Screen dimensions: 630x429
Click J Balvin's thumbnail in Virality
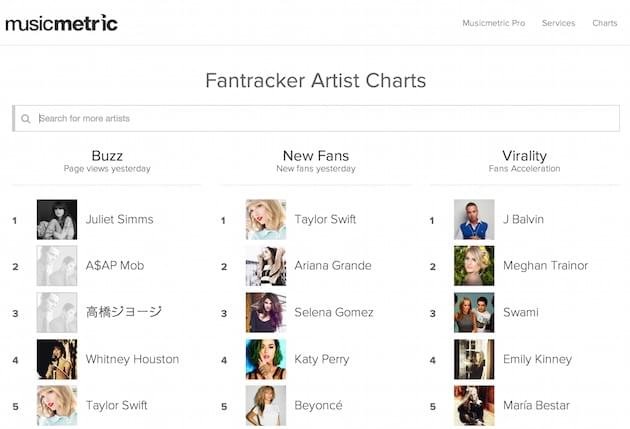point(474,219)
